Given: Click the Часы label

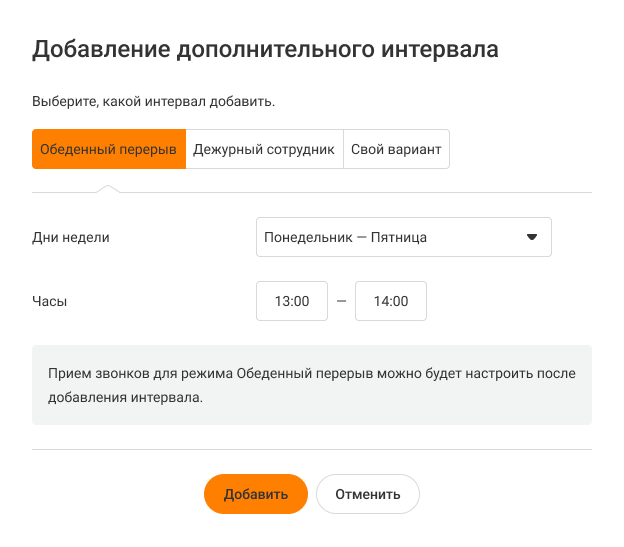Looking at the screenshot, I should tap(50, 300).
